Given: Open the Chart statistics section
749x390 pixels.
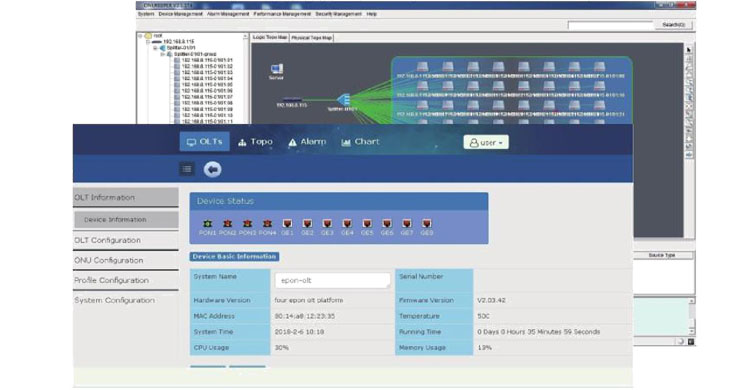Looking at the screenshot, I should [x=360, y=142].
